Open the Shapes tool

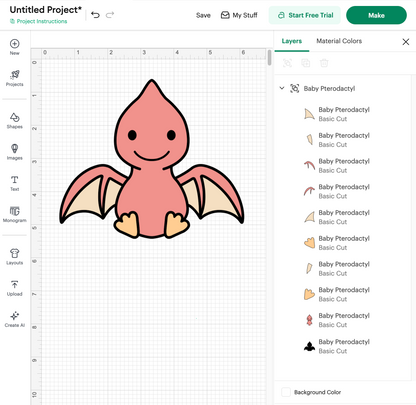[x=15, y=121]
